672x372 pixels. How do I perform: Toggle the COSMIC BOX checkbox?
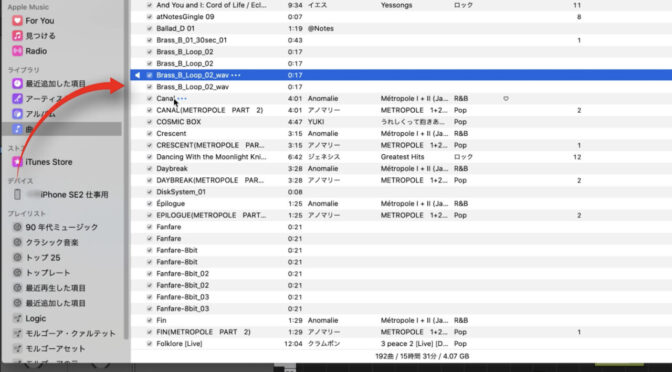tap(149, 122)
